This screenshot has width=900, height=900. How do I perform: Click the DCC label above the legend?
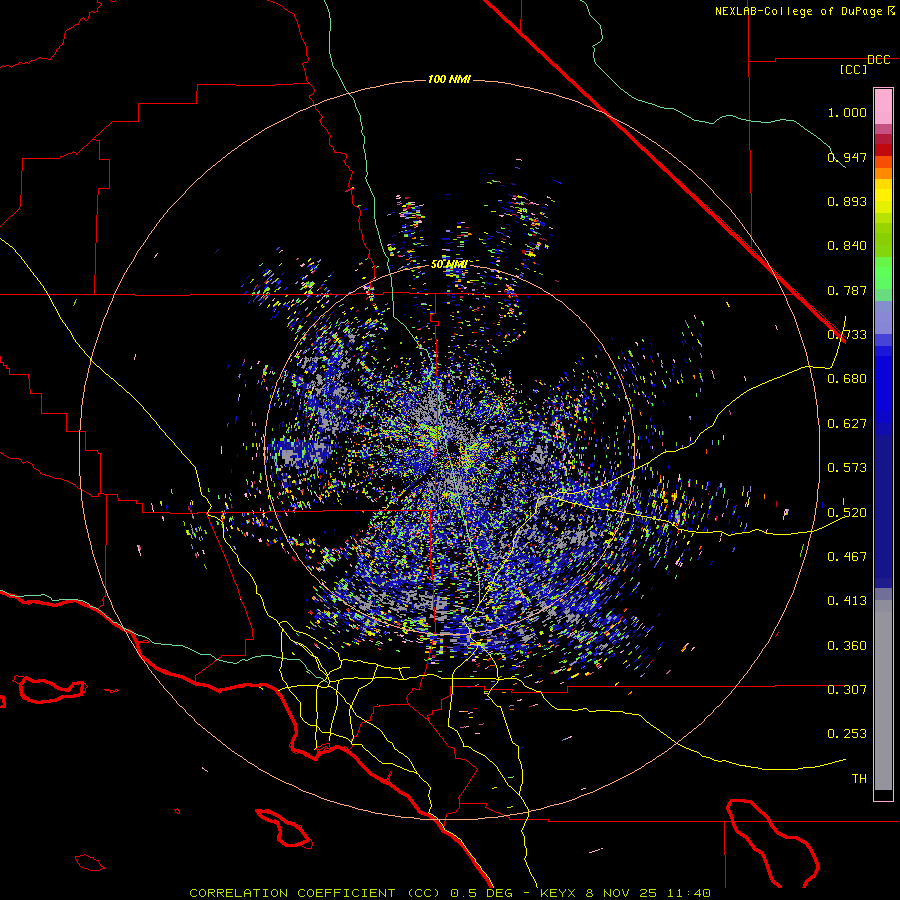pyautogui.click(x=879, y=60)
